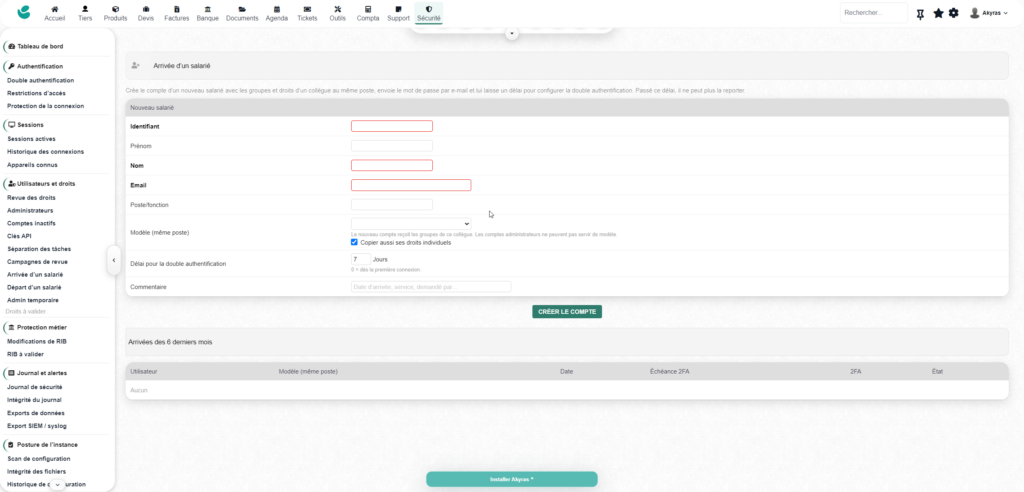Open the Outils tools icon

point(338,10)
